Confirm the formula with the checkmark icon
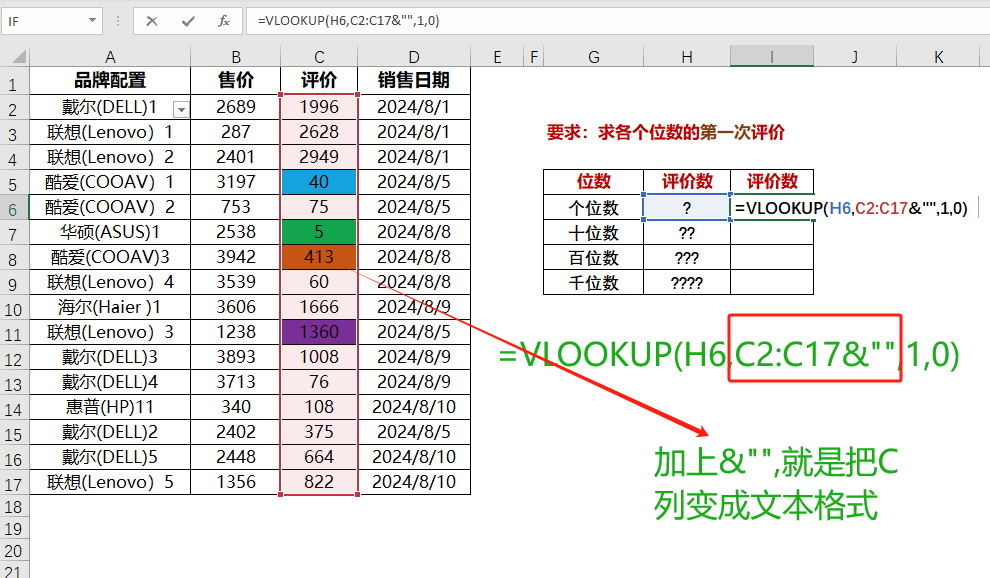The width and height of the screenshot is (990, 578). coord(188,21)
